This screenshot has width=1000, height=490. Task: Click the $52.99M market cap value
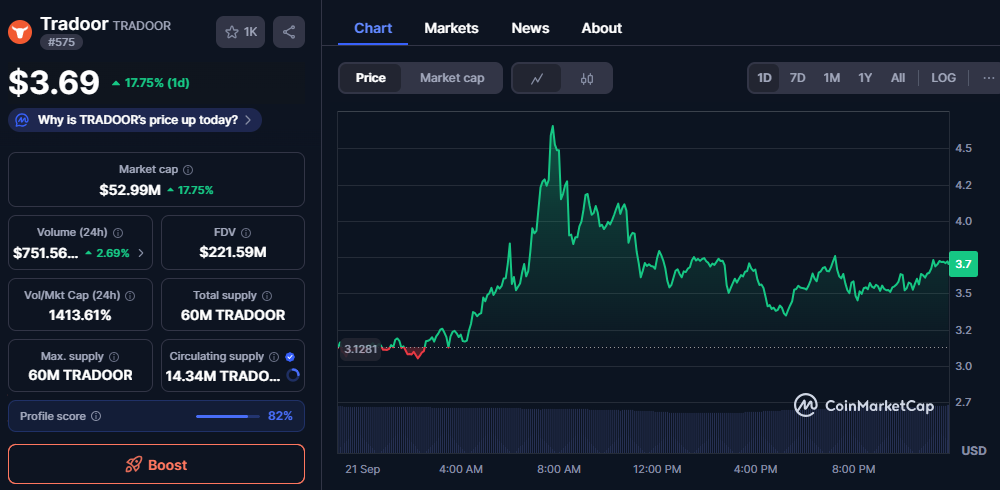[x=129, y=190]
